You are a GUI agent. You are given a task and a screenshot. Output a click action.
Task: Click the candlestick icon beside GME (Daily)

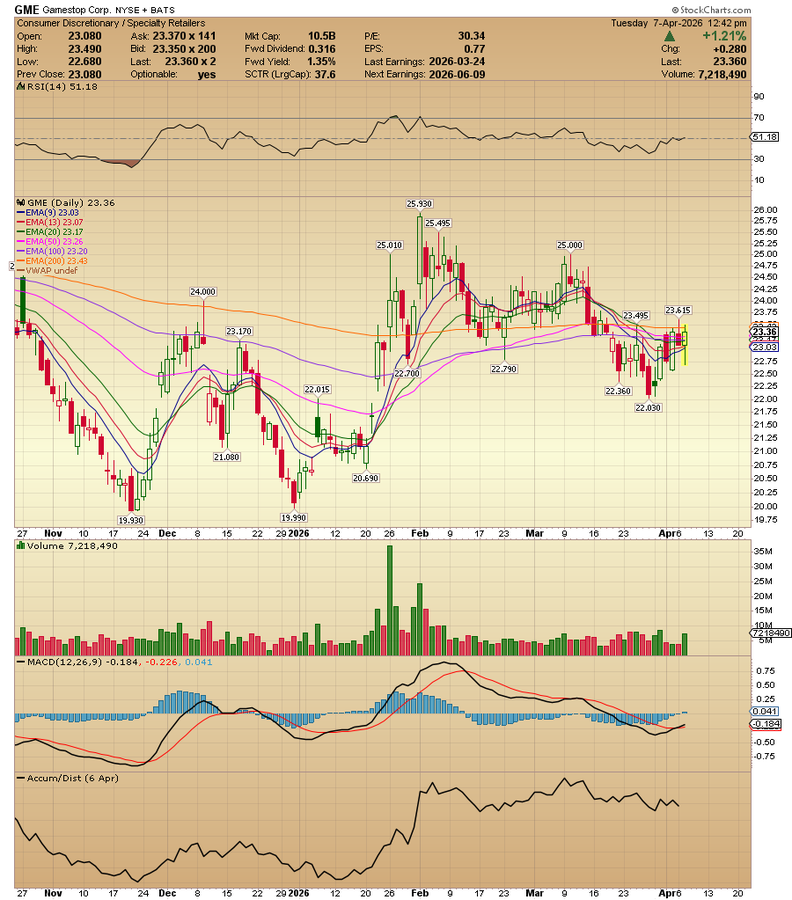click(x=21, y=203)
